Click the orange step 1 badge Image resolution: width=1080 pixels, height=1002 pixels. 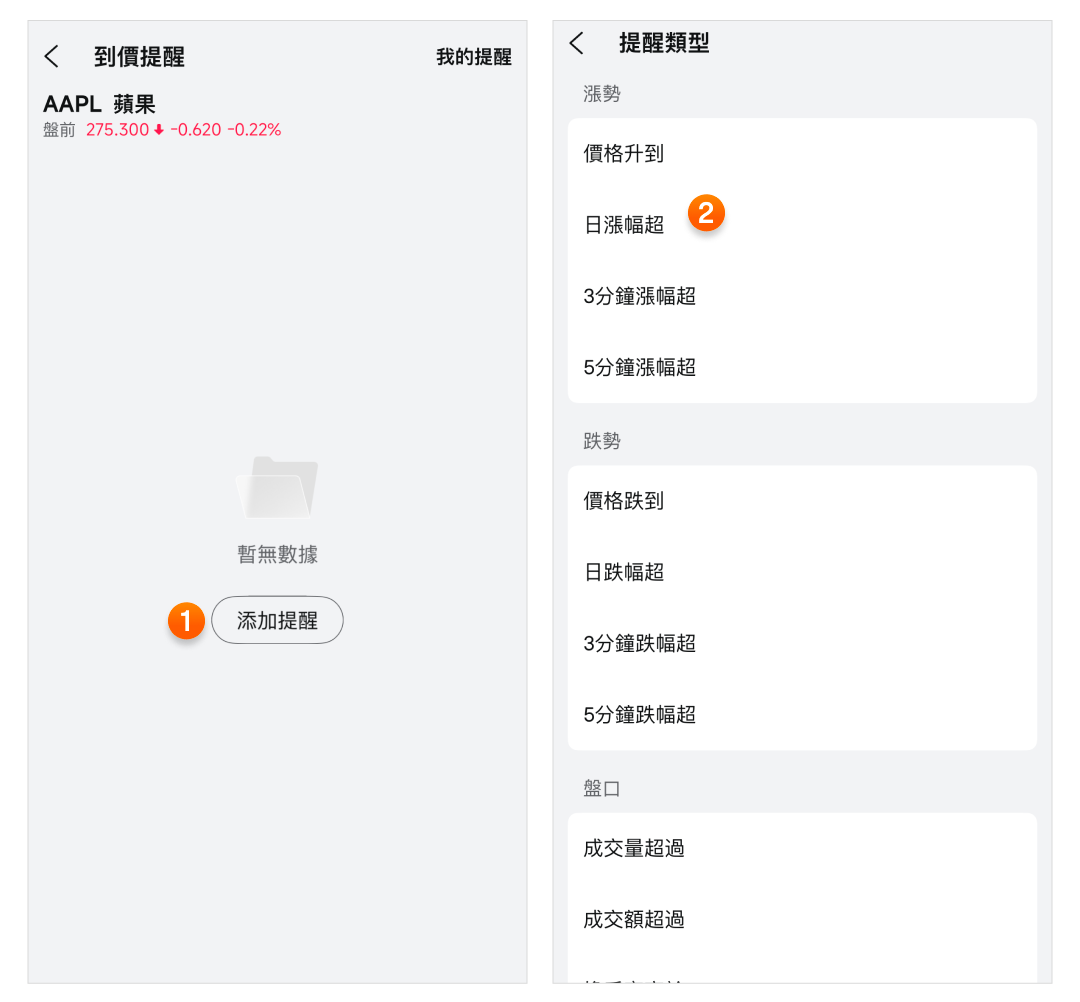coord(186,620)
